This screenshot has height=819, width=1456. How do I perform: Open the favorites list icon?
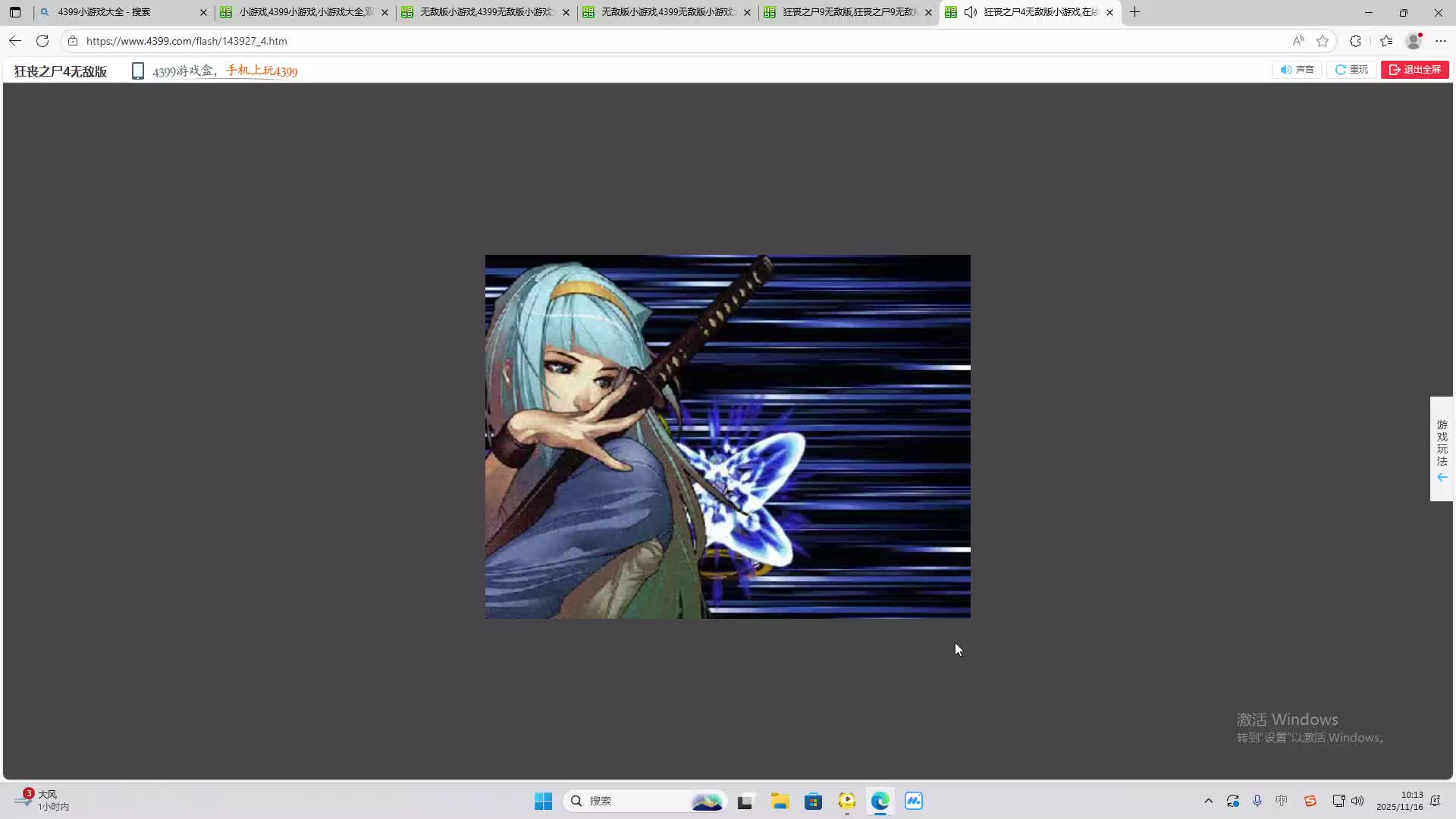tap(1386, 41)
